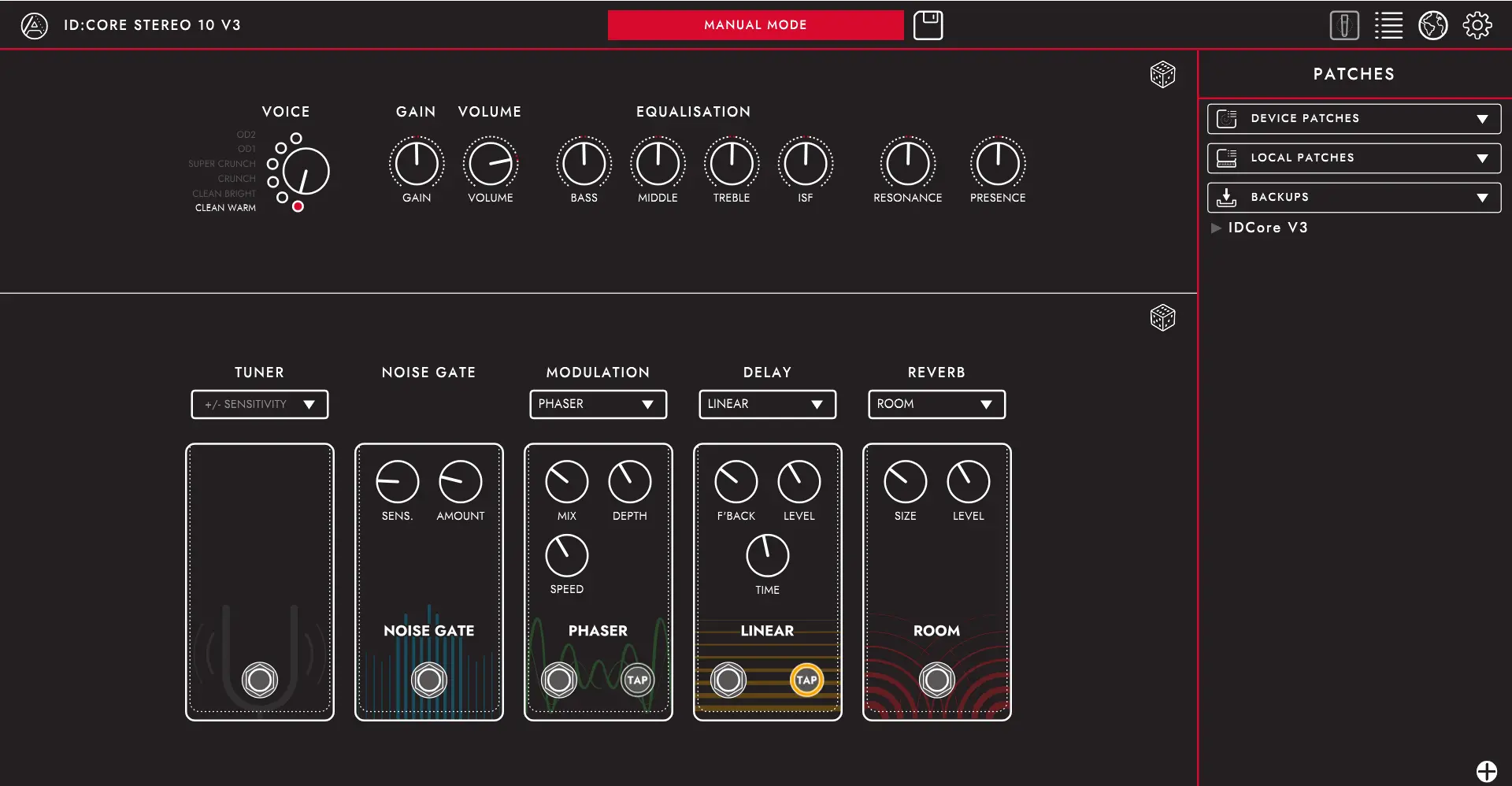Click the Backups download icon
The height and width of the screenshot is (786, 1512).
coord(1226,198)
